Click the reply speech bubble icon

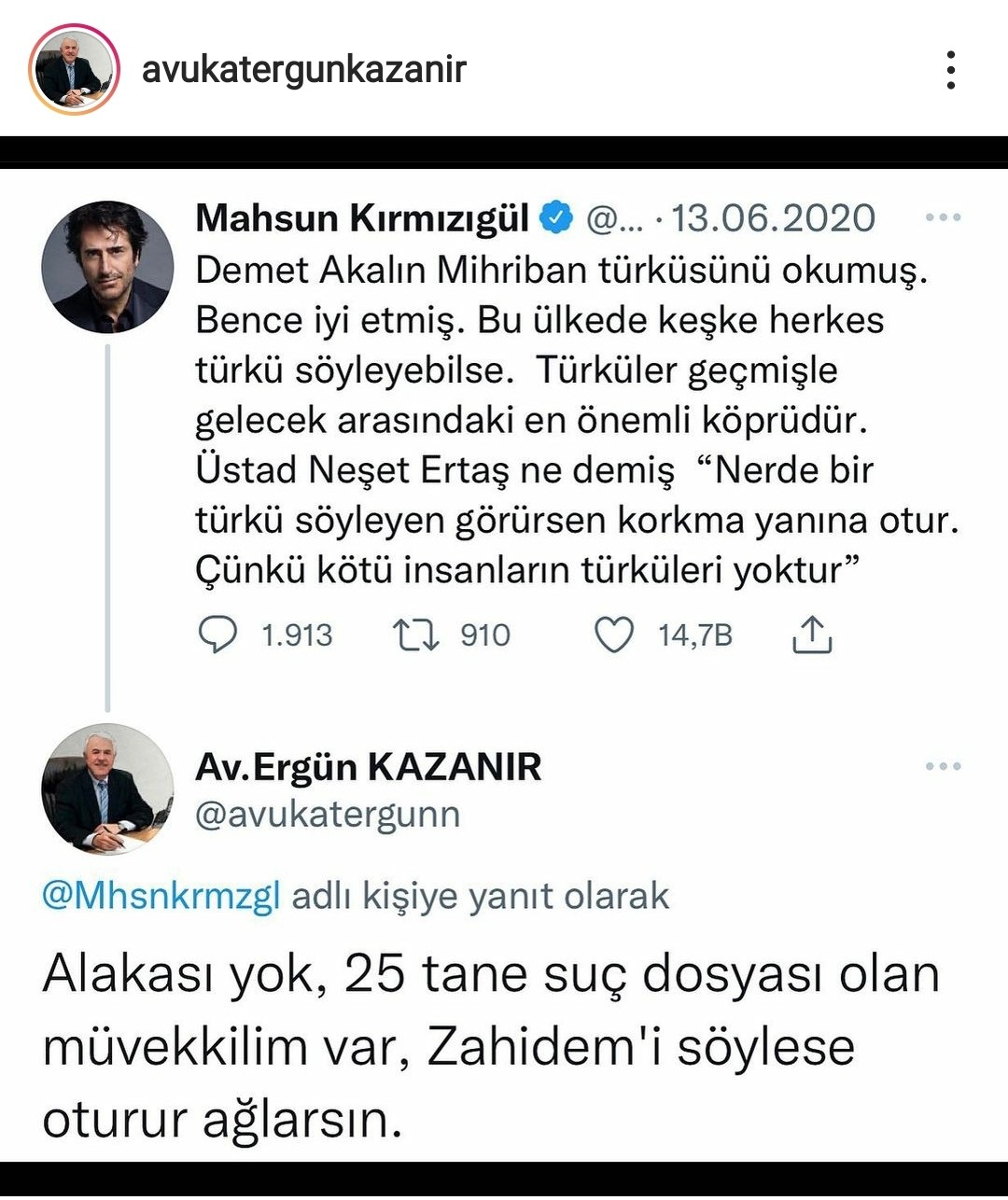pos(218,635)
